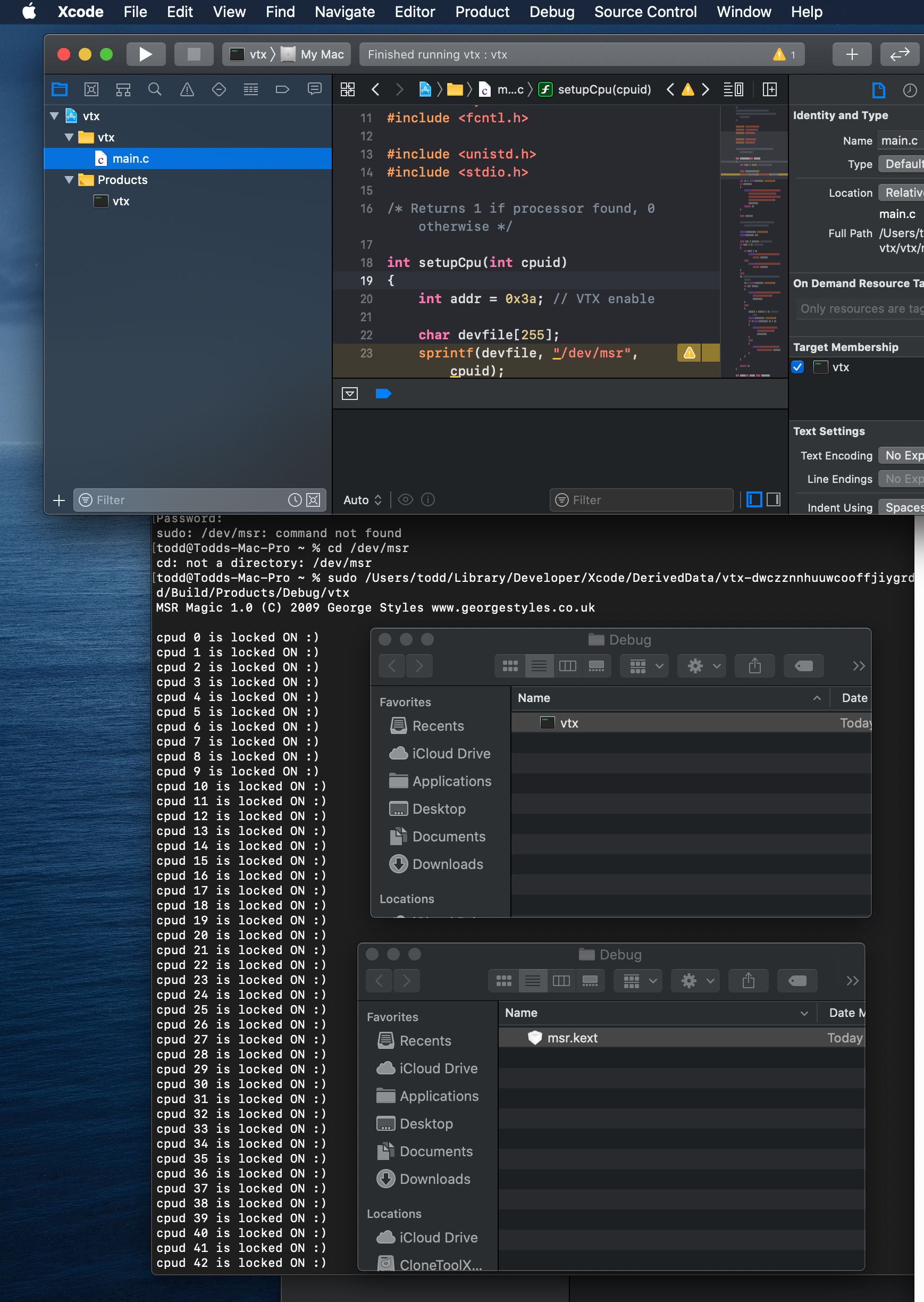Open the Symbol navigator
Viewport: 924px width, 1302px height.
[x=123, y=89]
